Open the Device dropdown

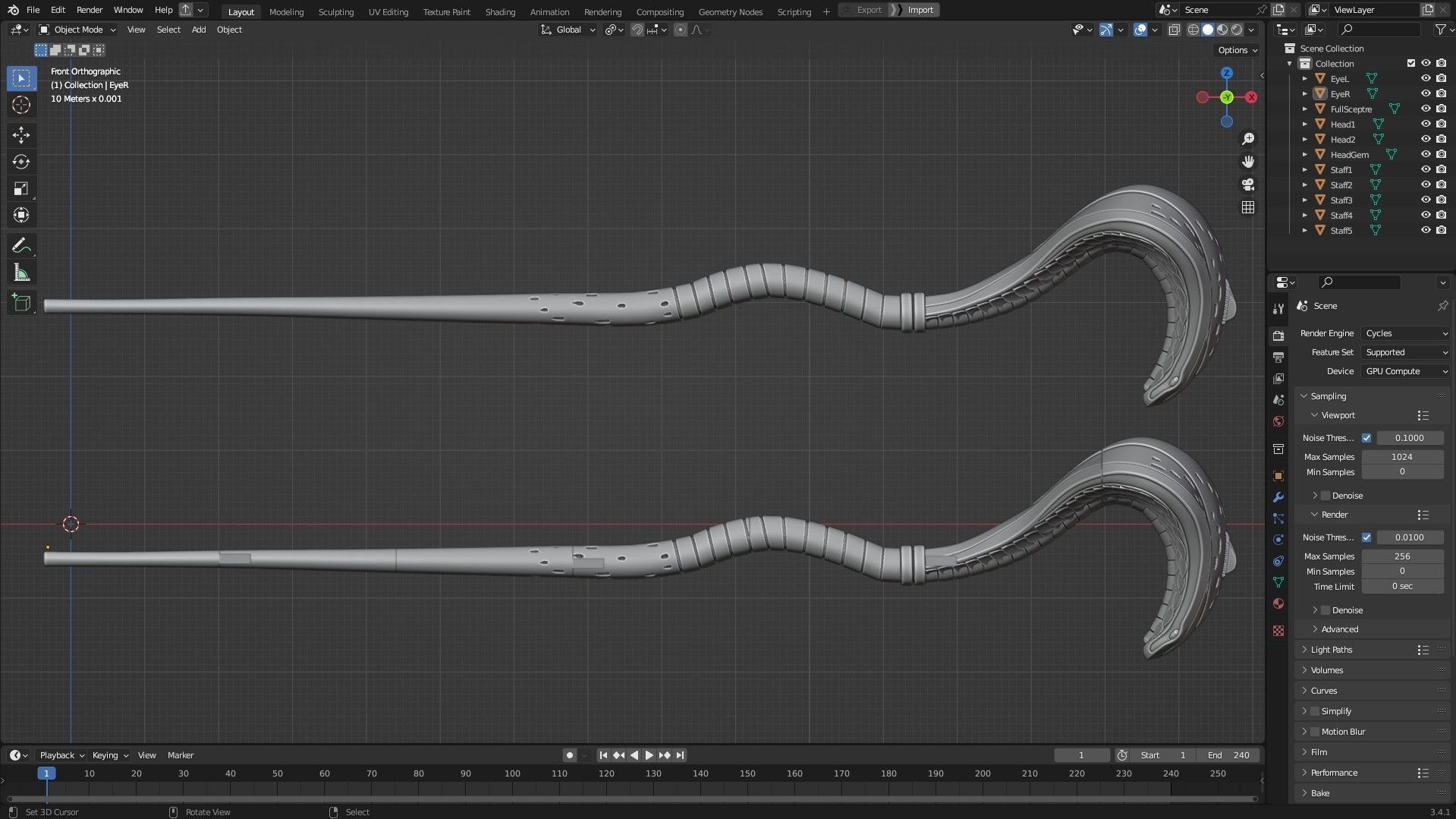coord(1405,371)
